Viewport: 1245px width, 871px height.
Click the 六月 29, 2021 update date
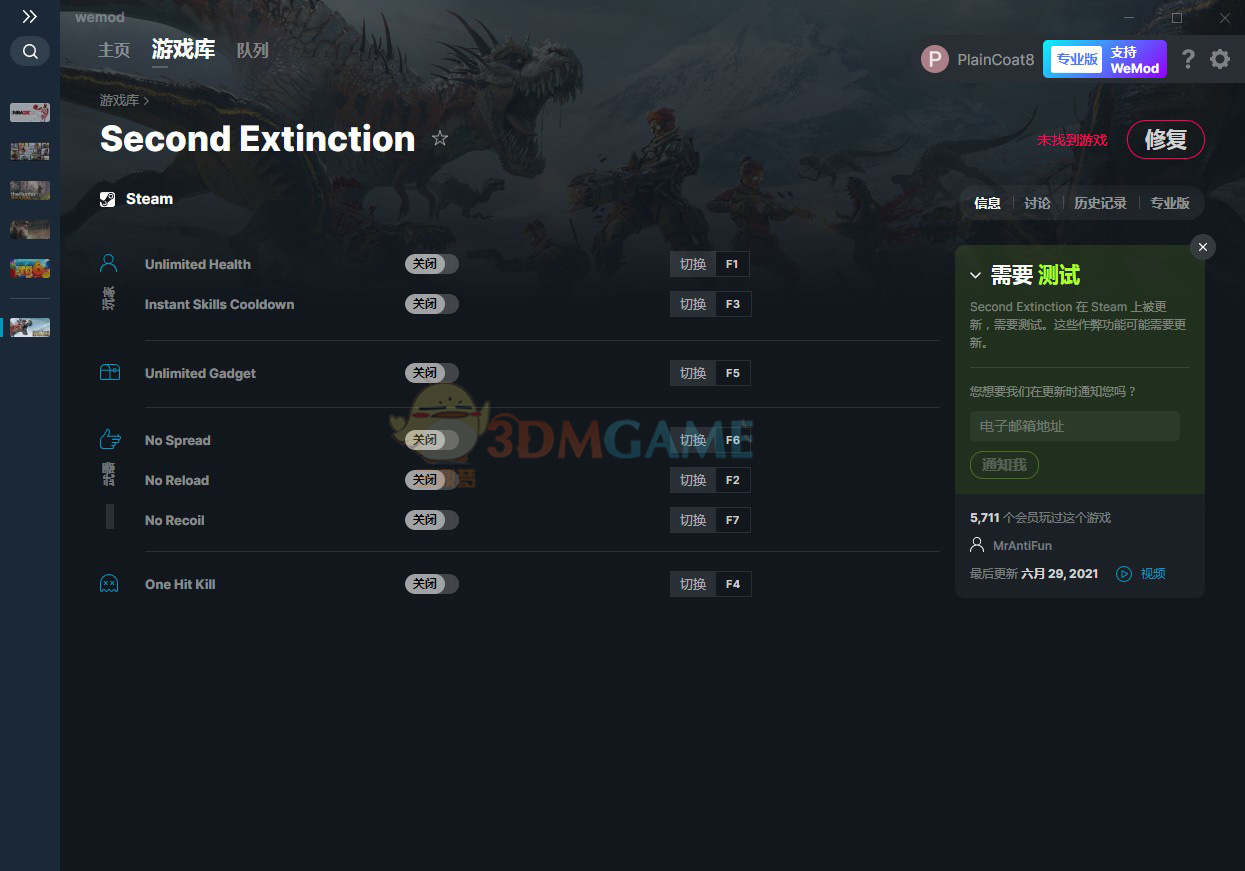pyautogui.click(x=1060, y=574)
